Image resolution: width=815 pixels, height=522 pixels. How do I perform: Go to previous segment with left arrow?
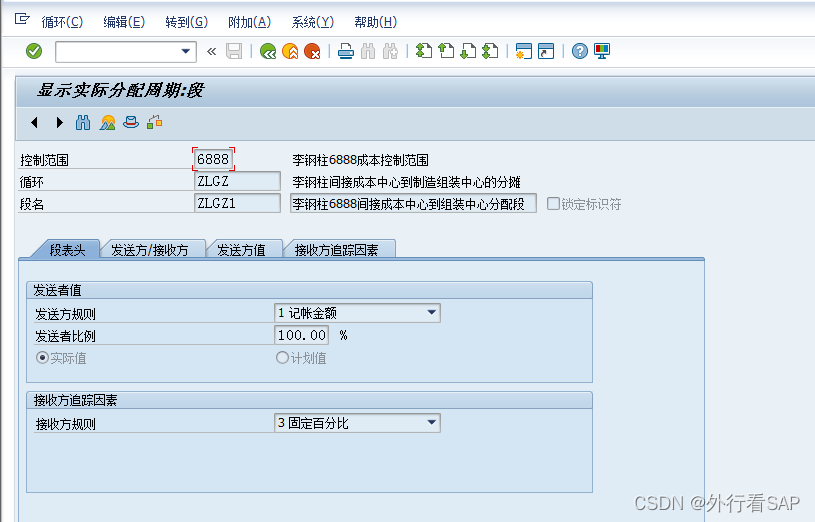click(34, 123)
